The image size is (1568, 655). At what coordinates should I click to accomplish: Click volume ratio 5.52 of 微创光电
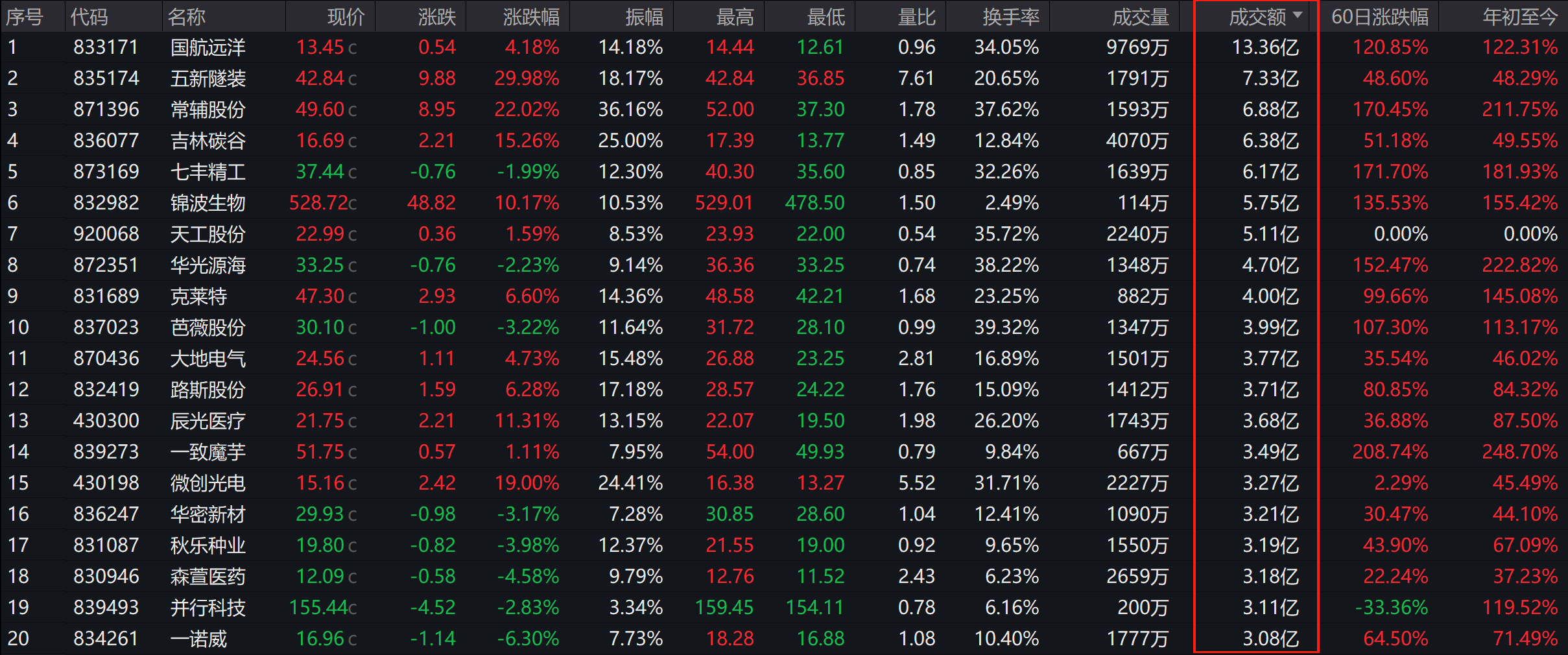click(917, 483)
